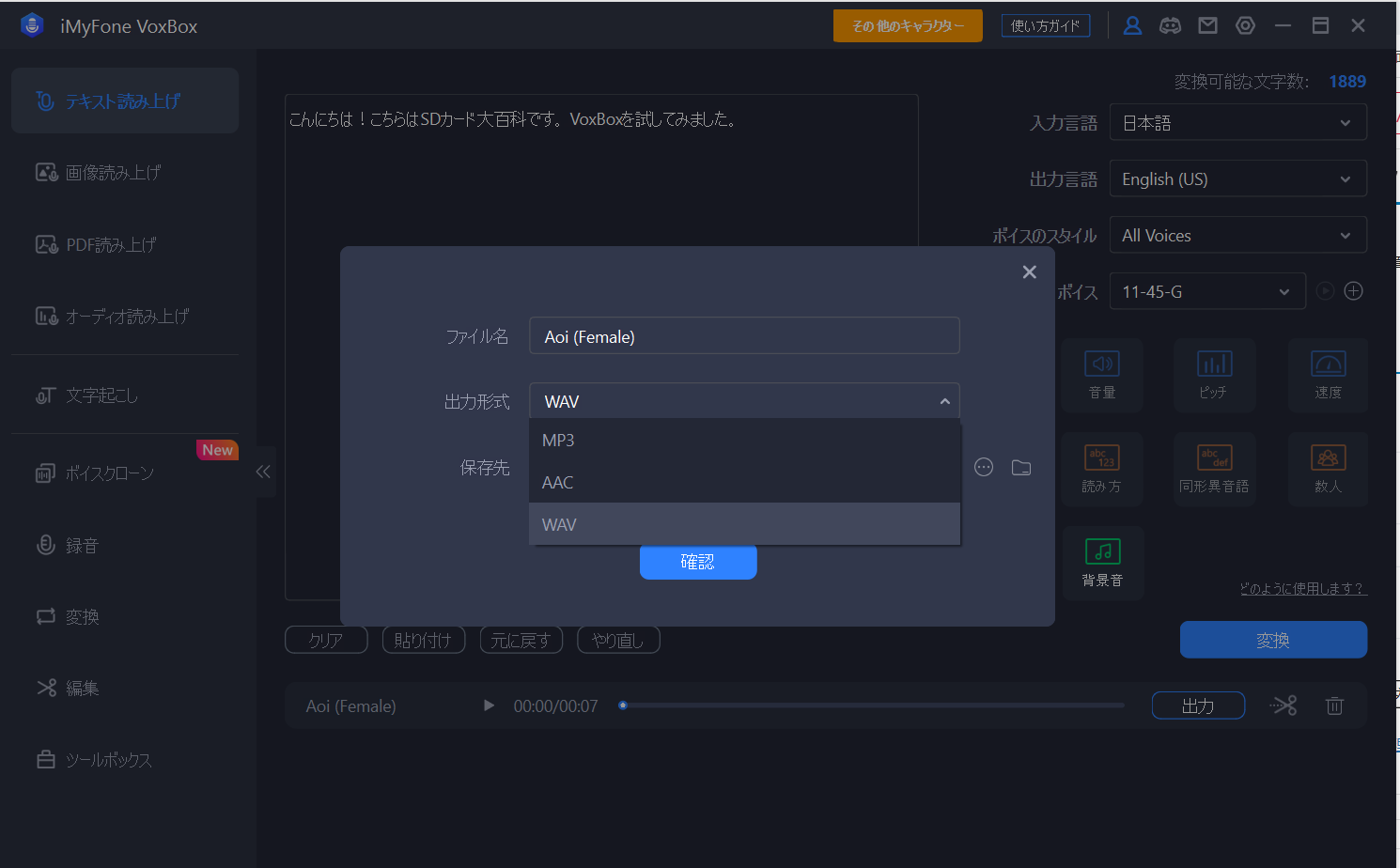Open the ピッチ pitch setting icon
Viewport: 1400px width, 868px height.
[1214, 375]
